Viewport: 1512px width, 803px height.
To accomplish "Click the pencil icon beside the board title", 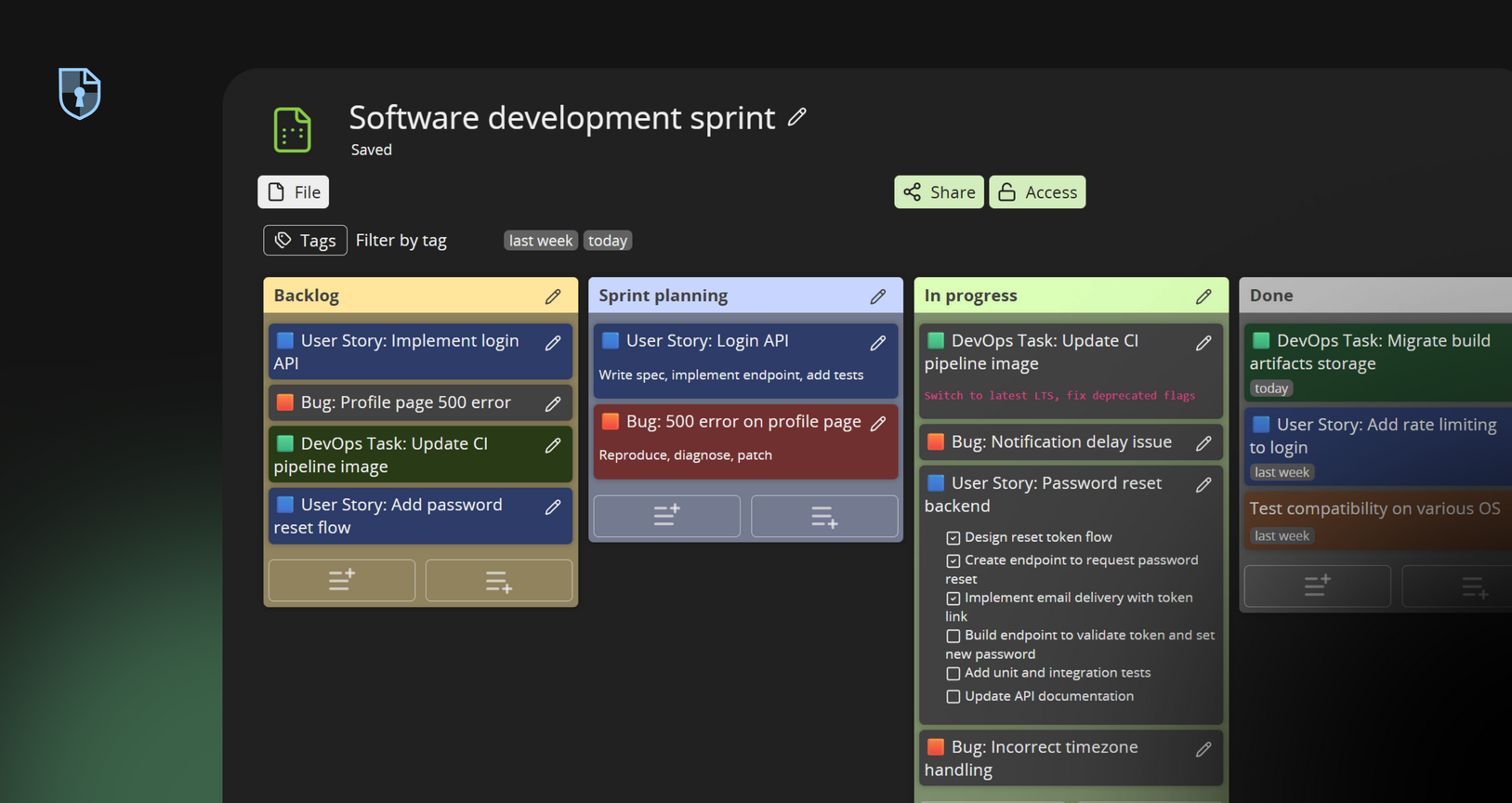I will click(796, 117).
